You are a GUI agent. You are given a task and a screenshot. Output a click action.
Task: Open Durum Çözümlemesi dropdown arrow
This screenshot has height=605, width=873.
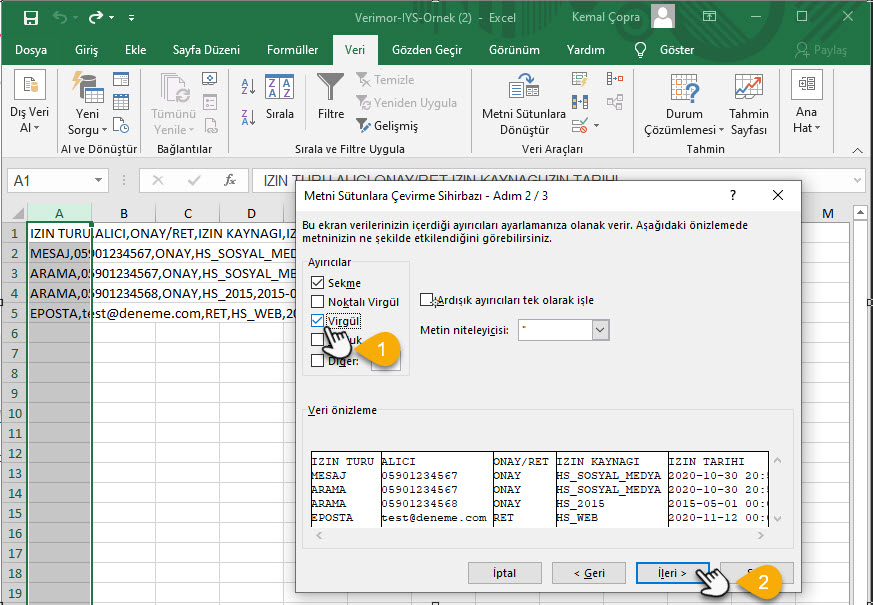[721, 130]
